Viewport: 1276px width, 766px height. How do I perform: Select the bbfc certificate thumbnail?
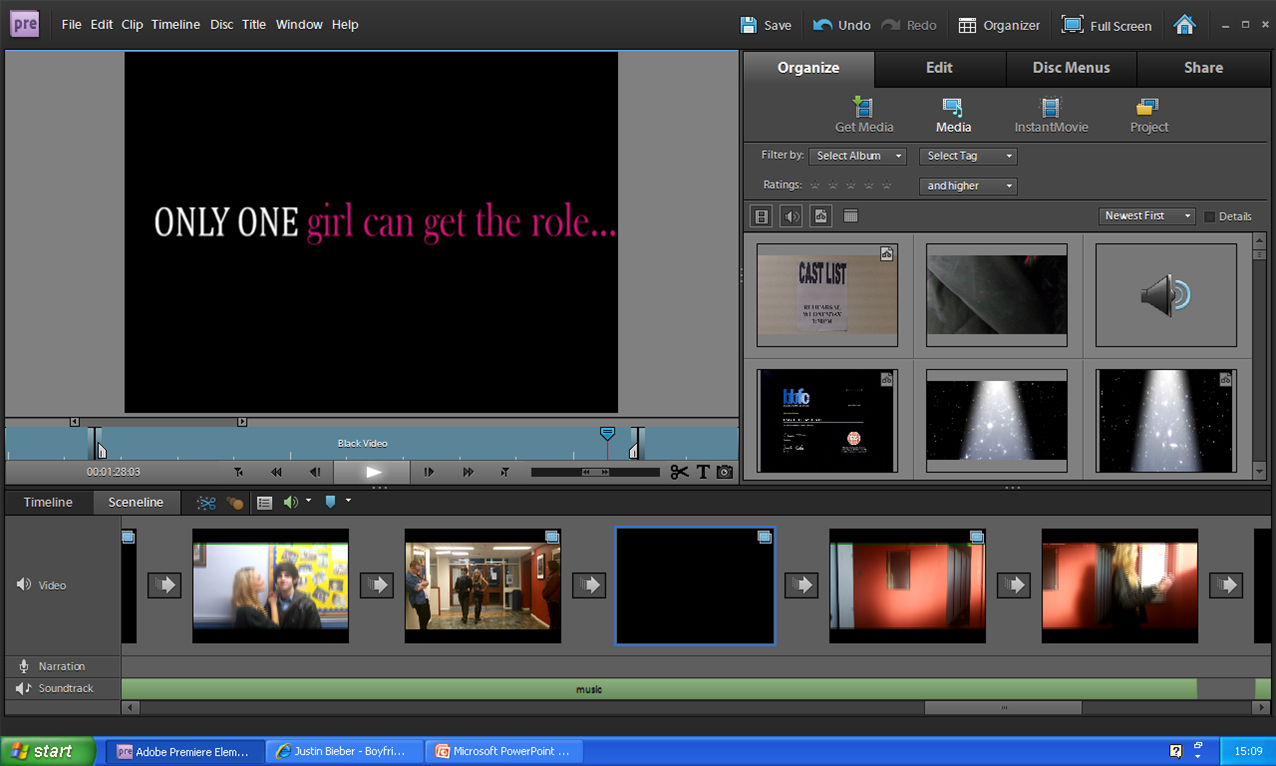pyautogui.click(x=827, y=421)
